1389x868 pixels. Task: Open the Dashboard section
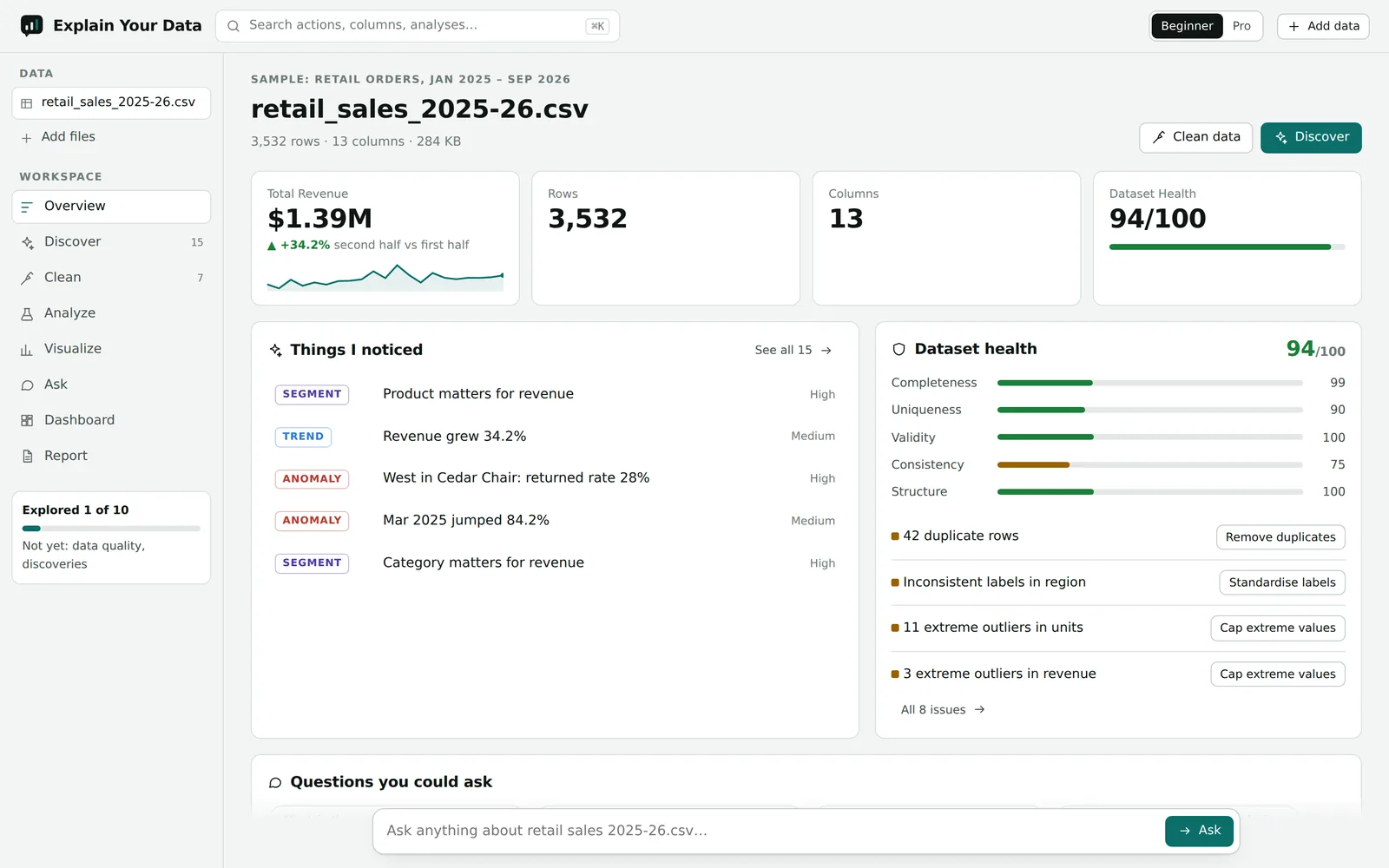[111, 420]
